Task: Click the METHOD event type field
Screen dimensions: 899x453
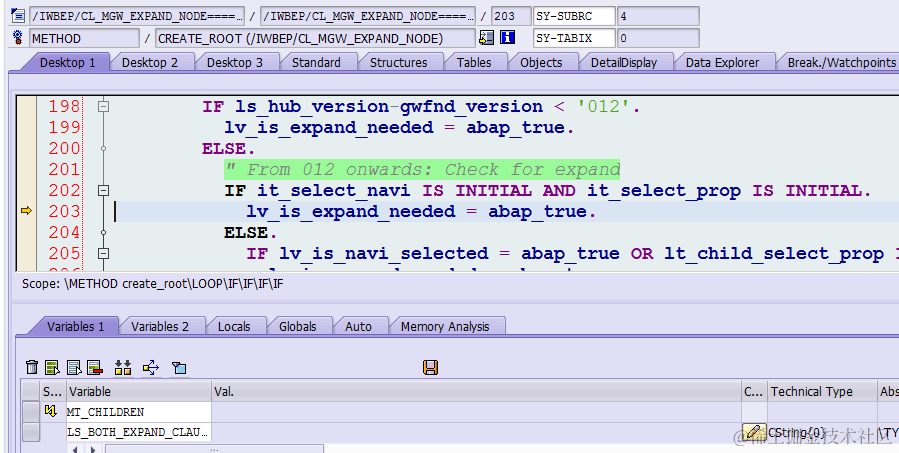Action: [x=84, y=38]
